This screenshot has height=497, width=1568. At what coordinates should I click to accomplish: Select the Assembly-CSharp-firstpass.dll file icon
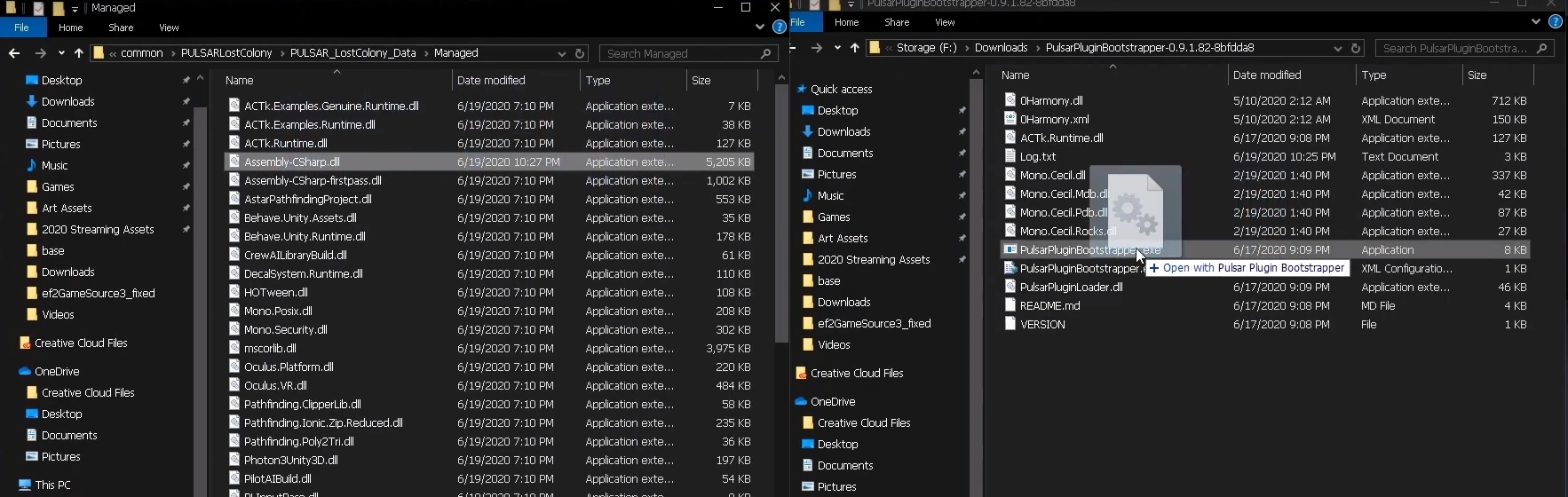[x=234, y=180]
